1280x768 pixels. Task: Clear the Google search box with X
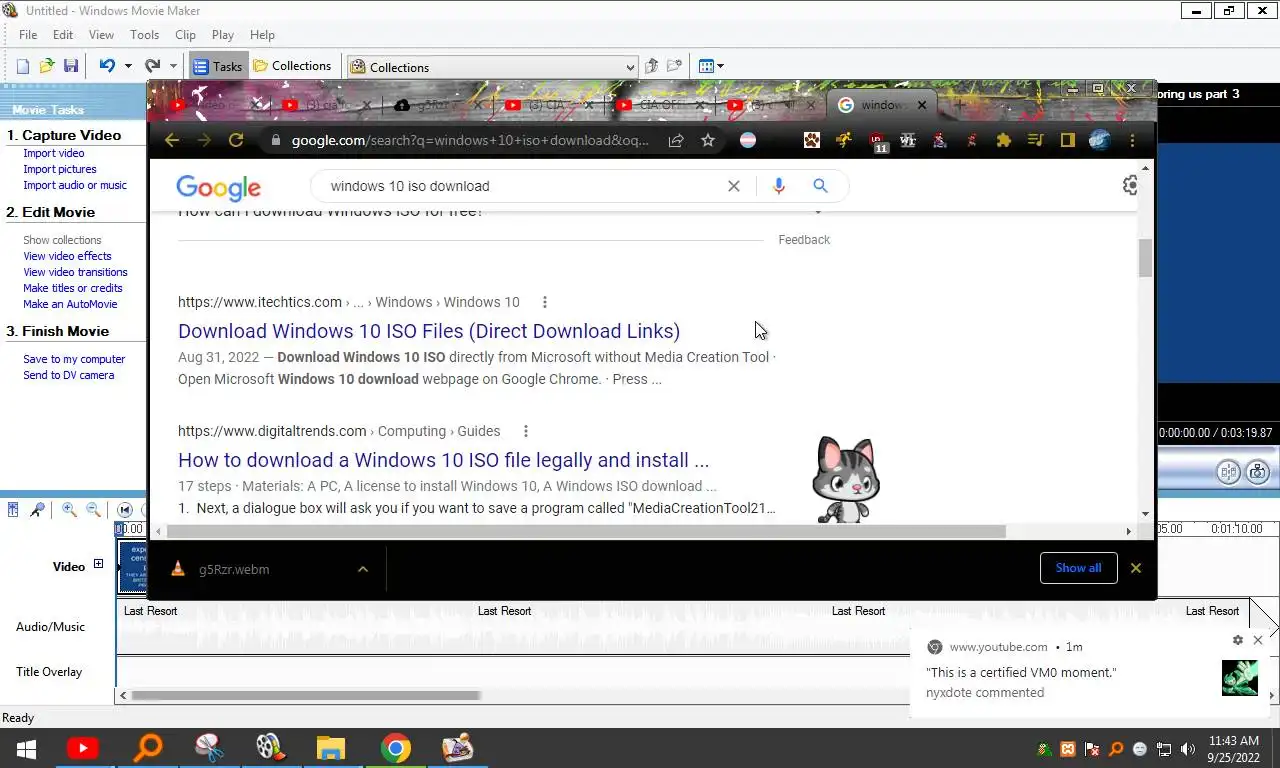click(734, 186)
